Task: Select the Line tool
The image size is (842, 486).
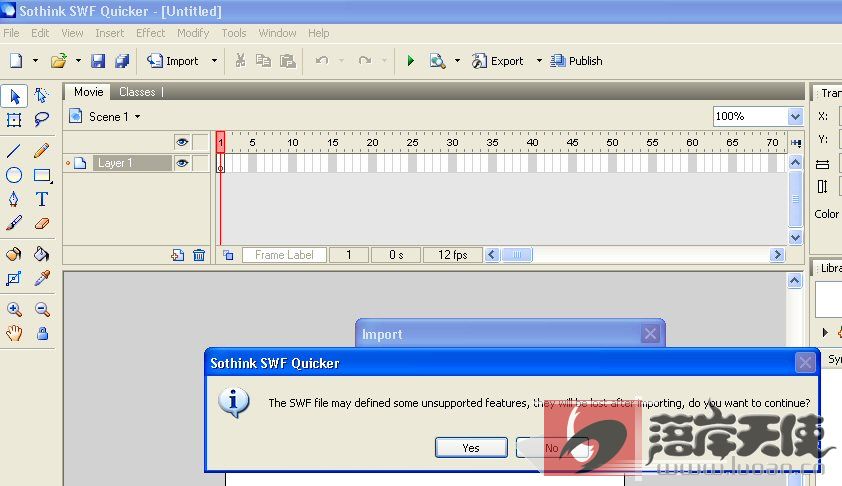Action: click(14, 151)
